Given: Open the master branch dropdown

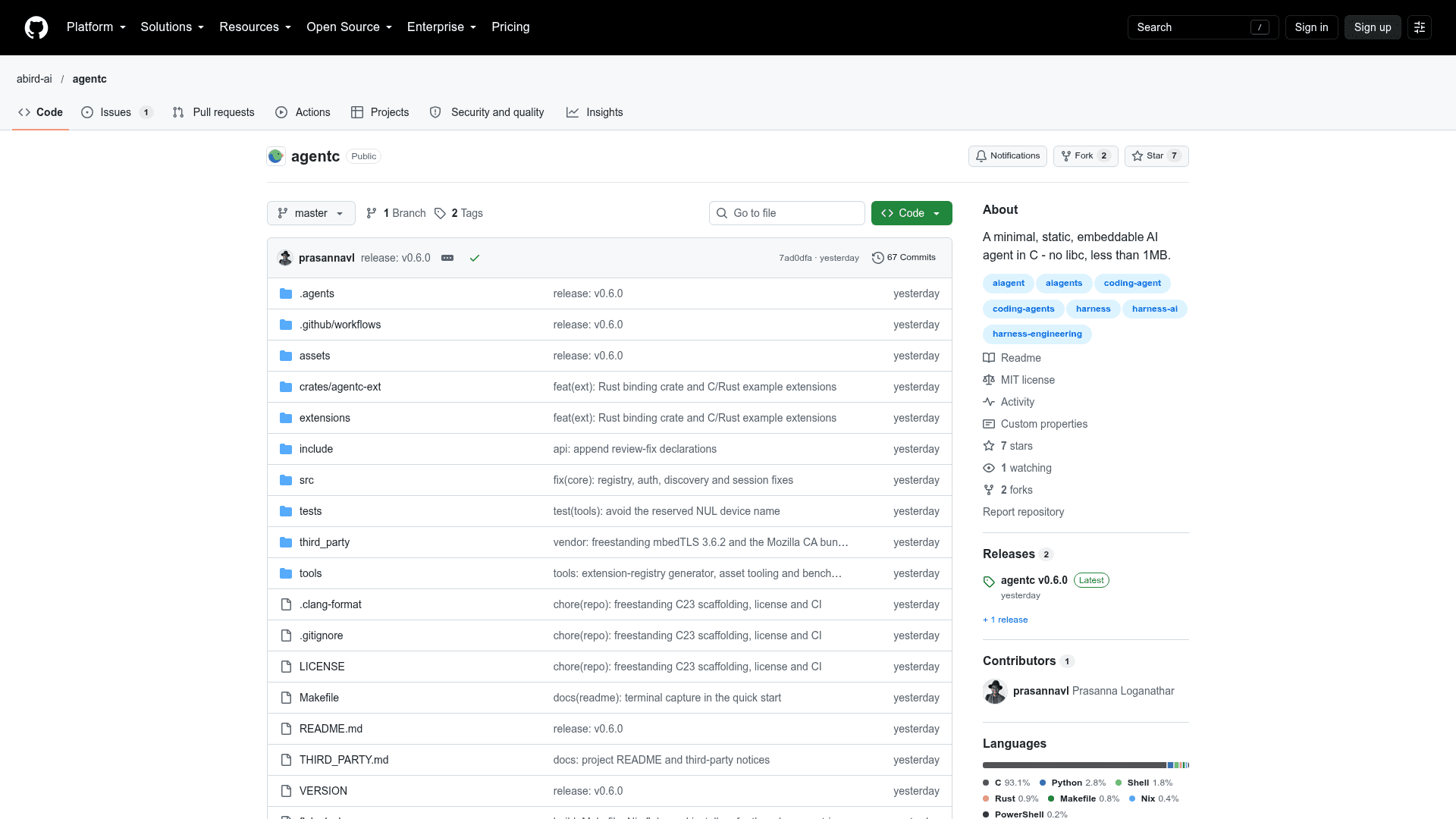Looking at the screenshot, I should tap(311, 213).
